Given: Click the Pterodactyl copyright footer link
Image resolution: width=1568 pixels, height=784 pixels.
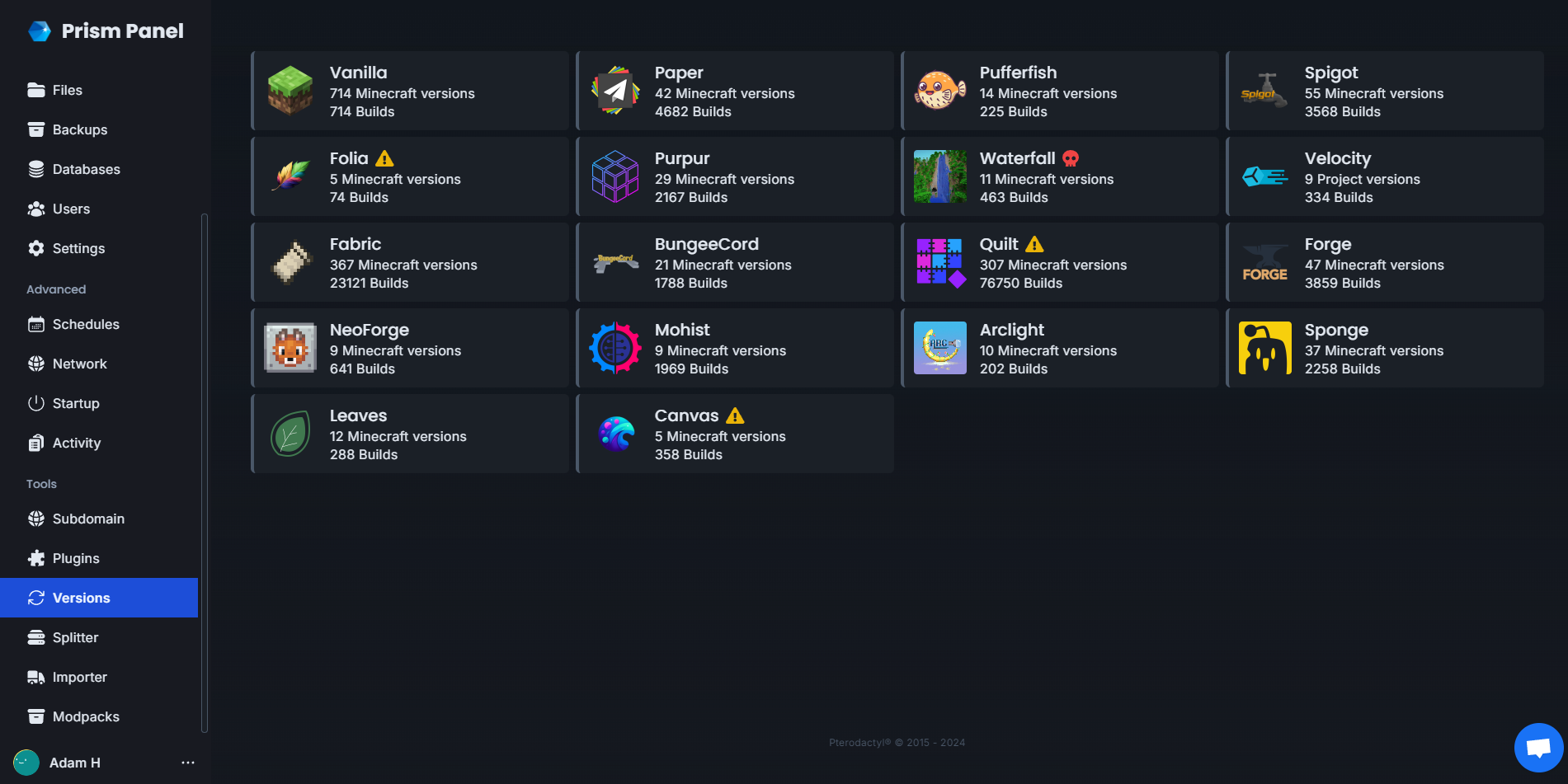Looking at the screenshot, I should [897, 743].
